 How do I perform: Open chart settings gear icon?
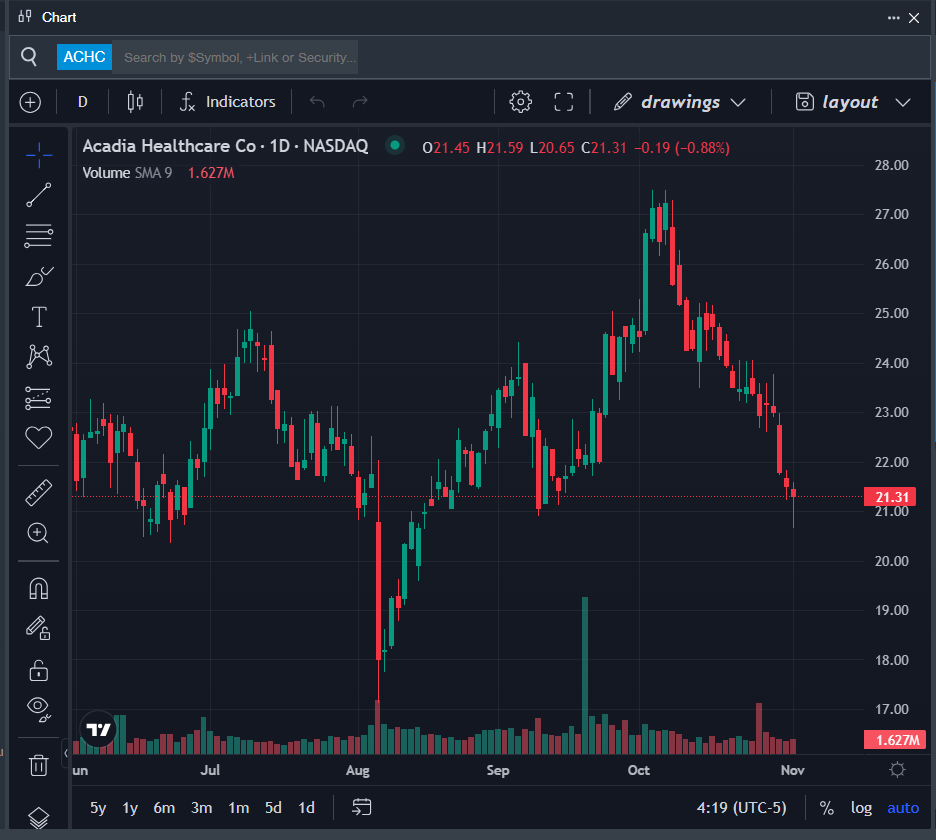(520, 102)
